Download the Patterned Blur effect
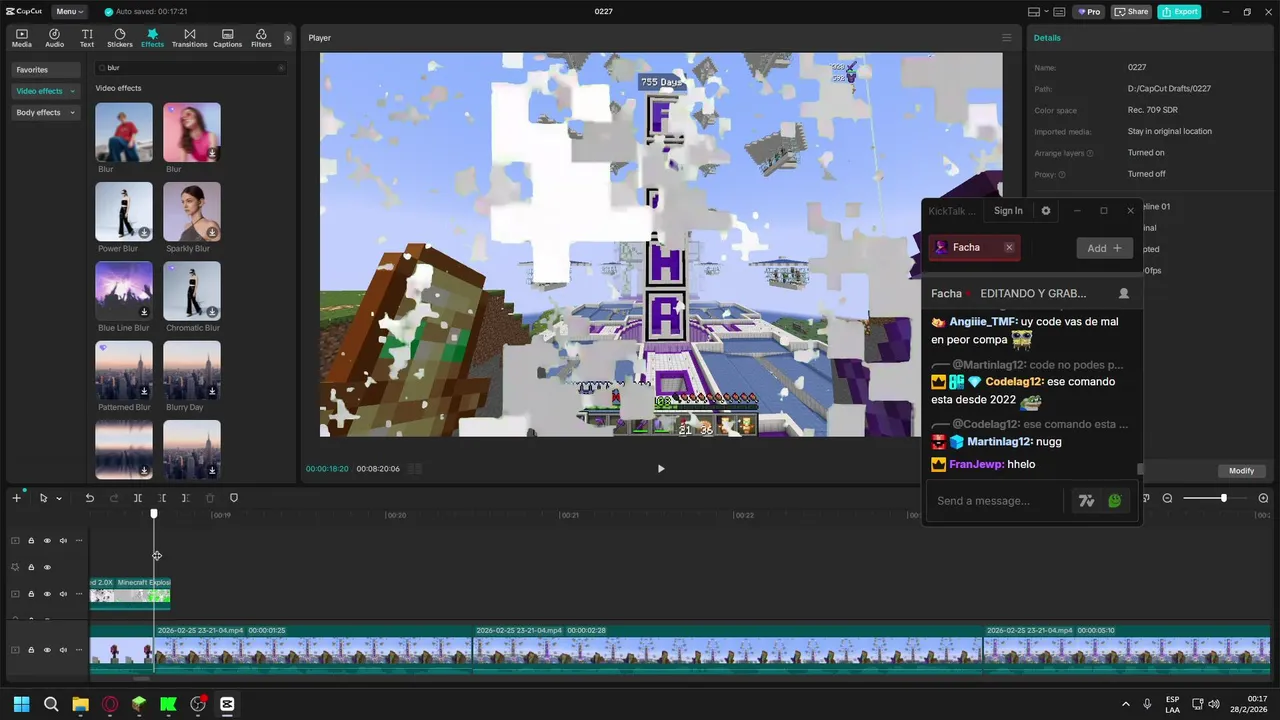Viewport: 1280px width, 720px height. (144, 391)
